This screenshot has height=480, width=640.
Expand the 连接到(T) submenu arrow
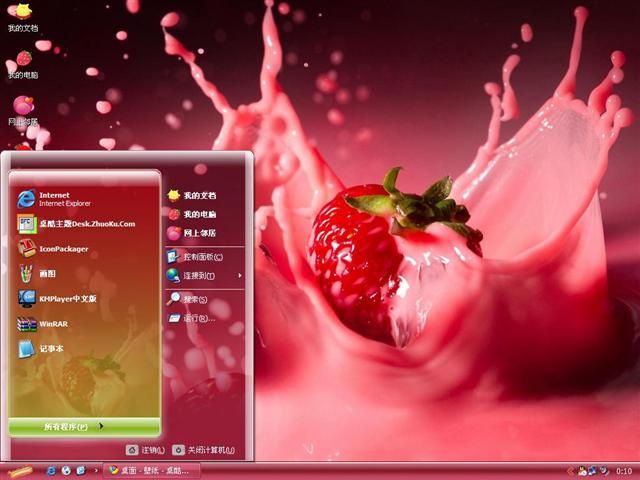point(240,276)
